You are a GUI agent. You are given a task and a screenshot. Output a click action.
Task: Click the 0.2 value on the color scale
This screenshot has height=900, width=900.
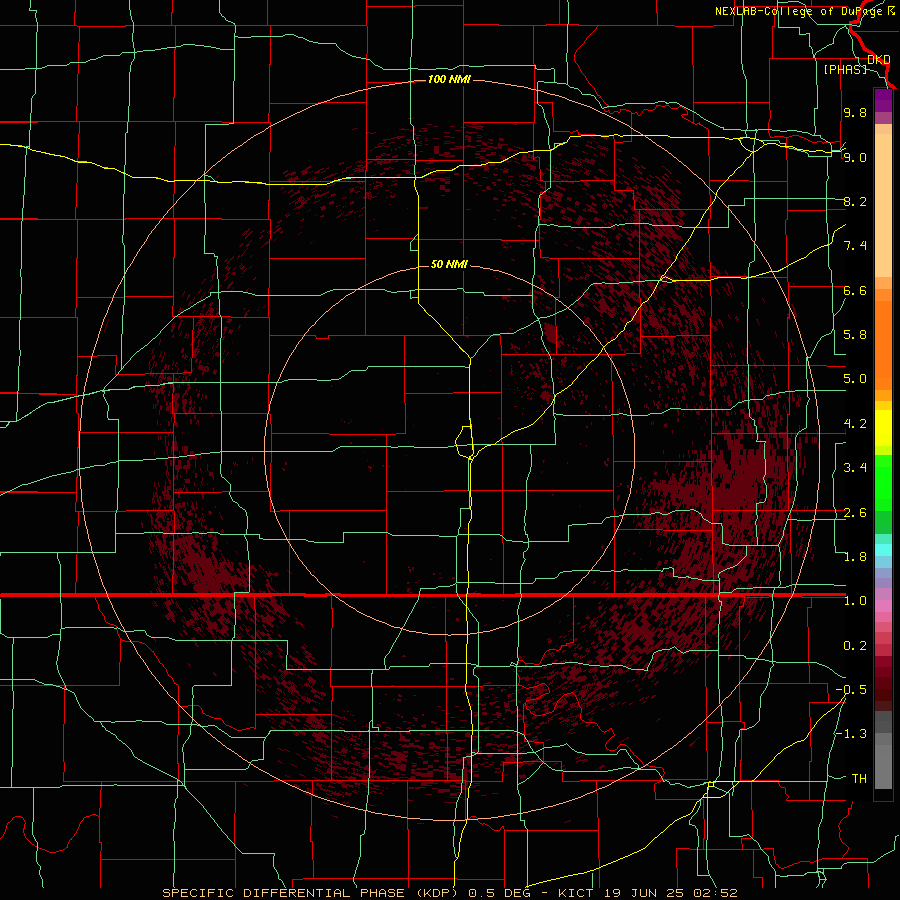tap(855, 646)
